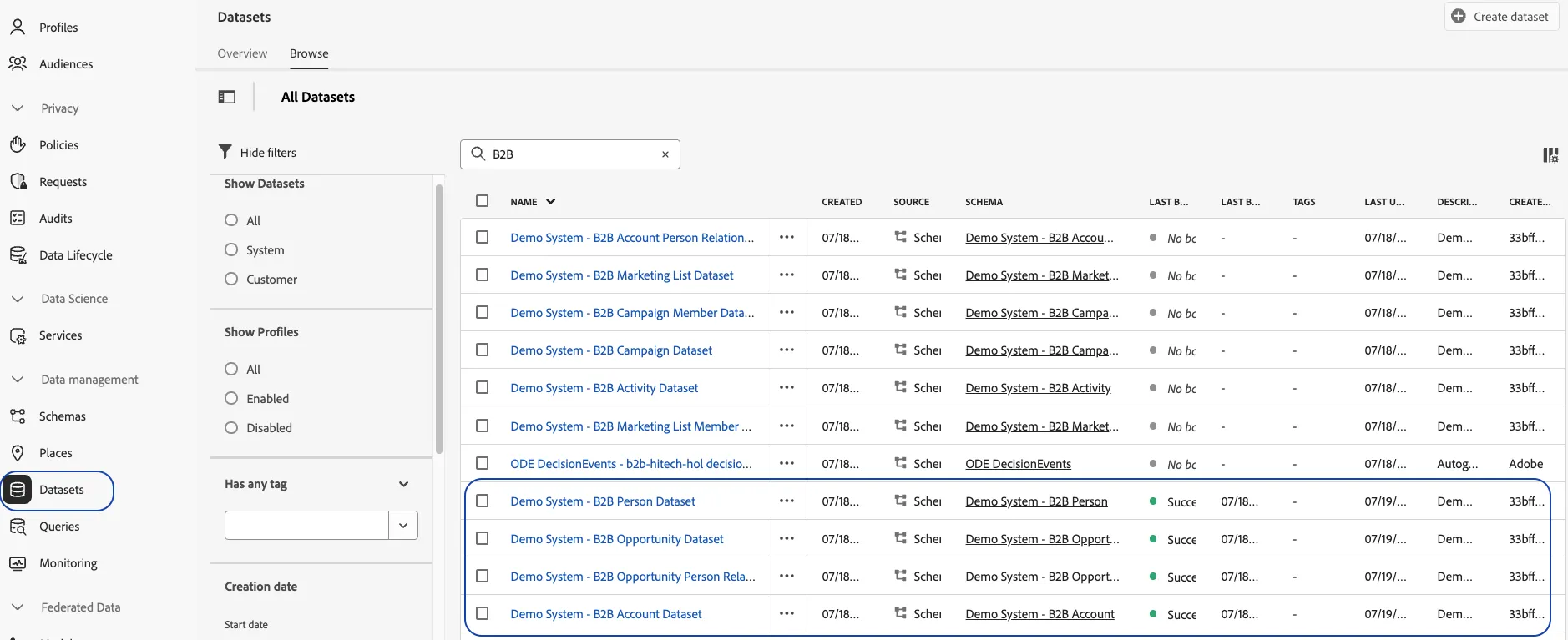Click the filter panel vertical scrollbar
The width and height of the screenshot is (1568, 640).
click(439, 319)
